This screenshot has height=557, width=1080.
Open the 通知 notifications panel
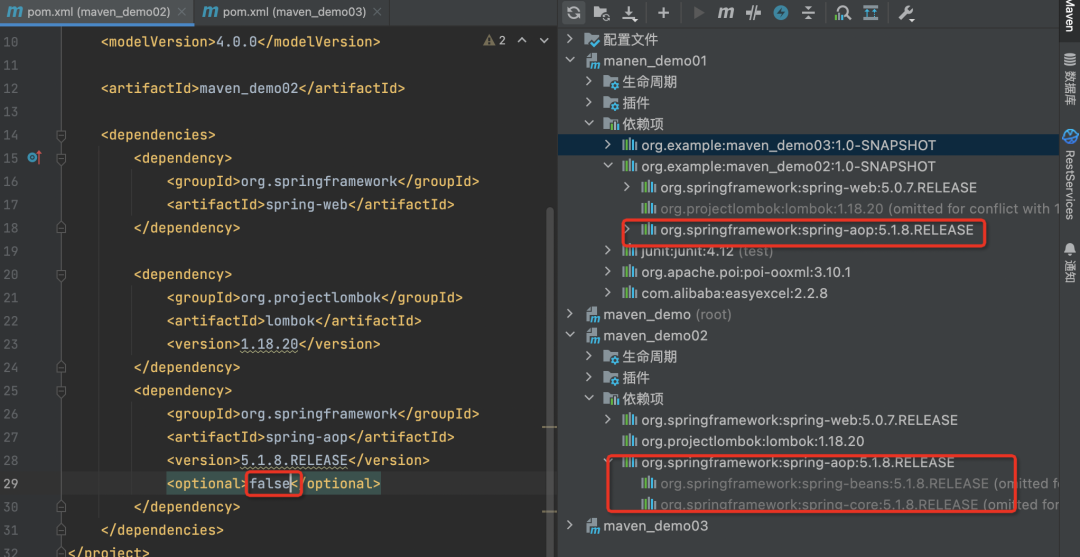click(1070, 262)
